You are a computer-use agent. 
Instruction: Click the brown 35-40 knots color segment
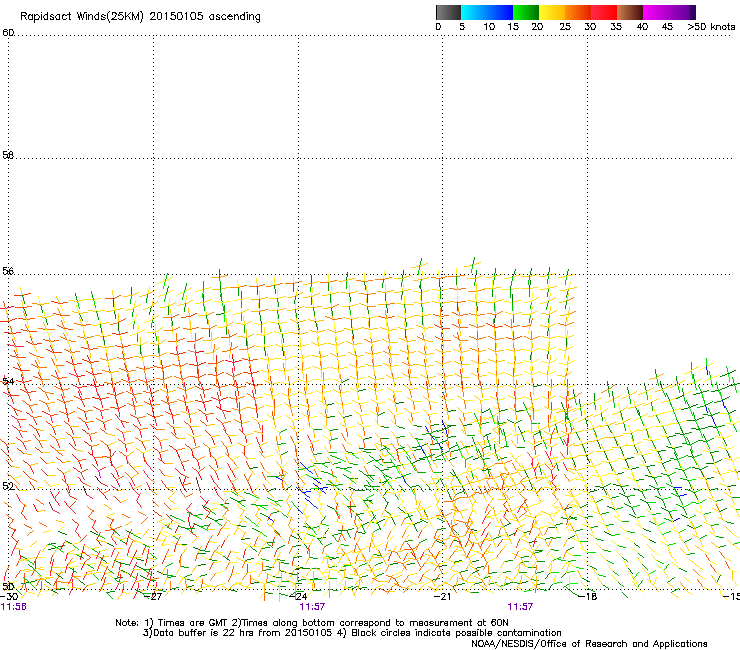tap(630, 12)
